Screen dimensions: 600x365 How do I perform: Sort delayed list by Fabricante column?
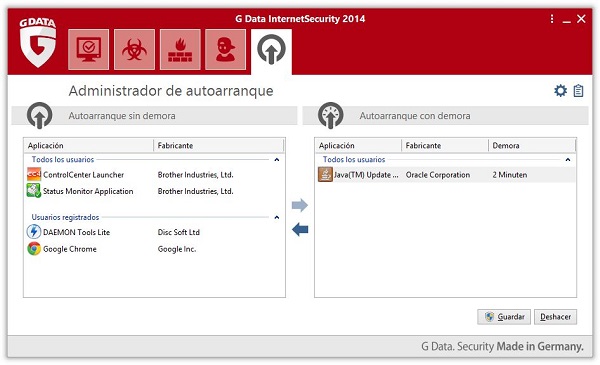click(x=445, y=145)
